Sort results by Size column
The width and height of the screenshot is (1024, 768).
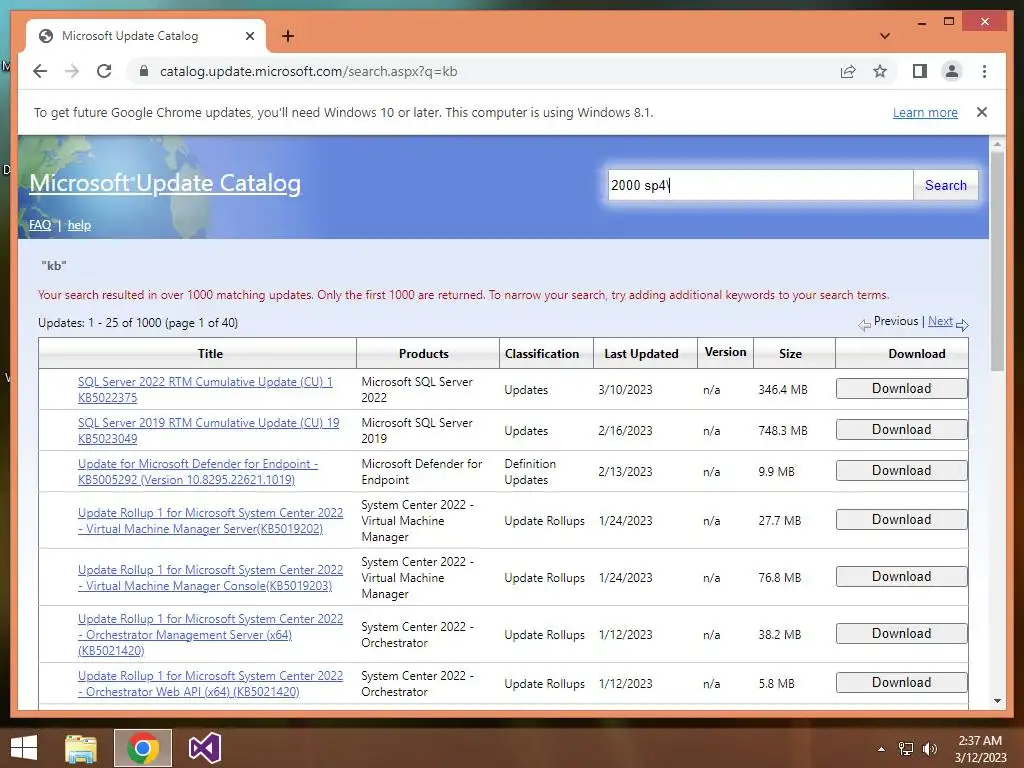click(790, 353)
